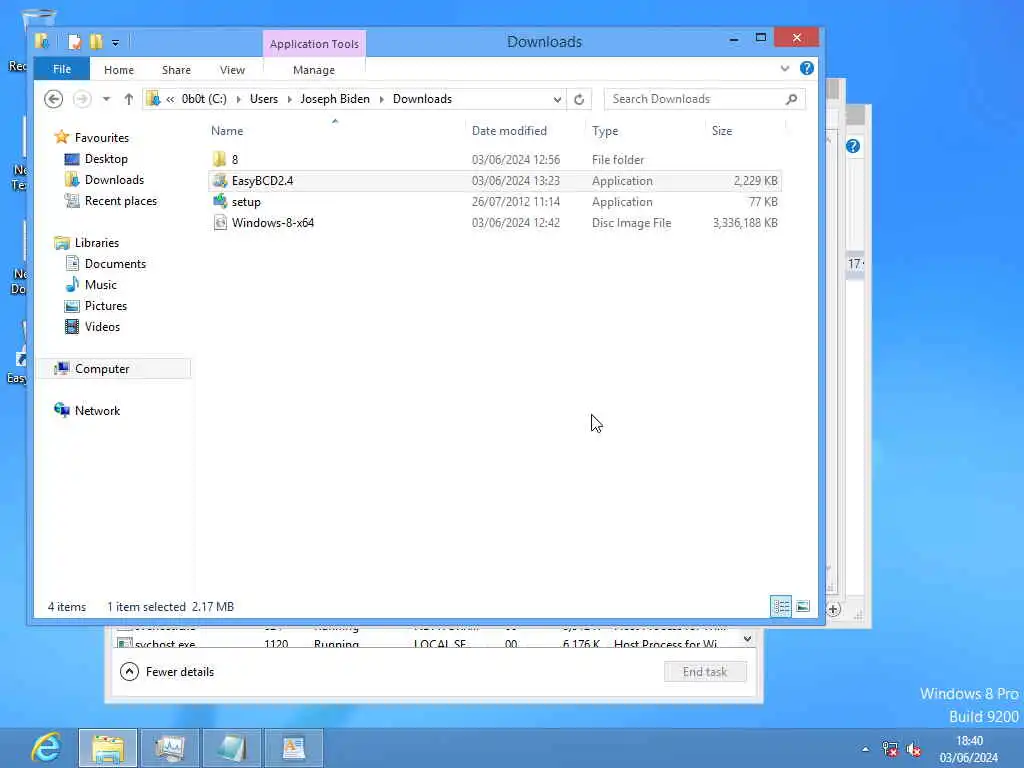Select EasyBCD2.4 application icon

point(220,181)
